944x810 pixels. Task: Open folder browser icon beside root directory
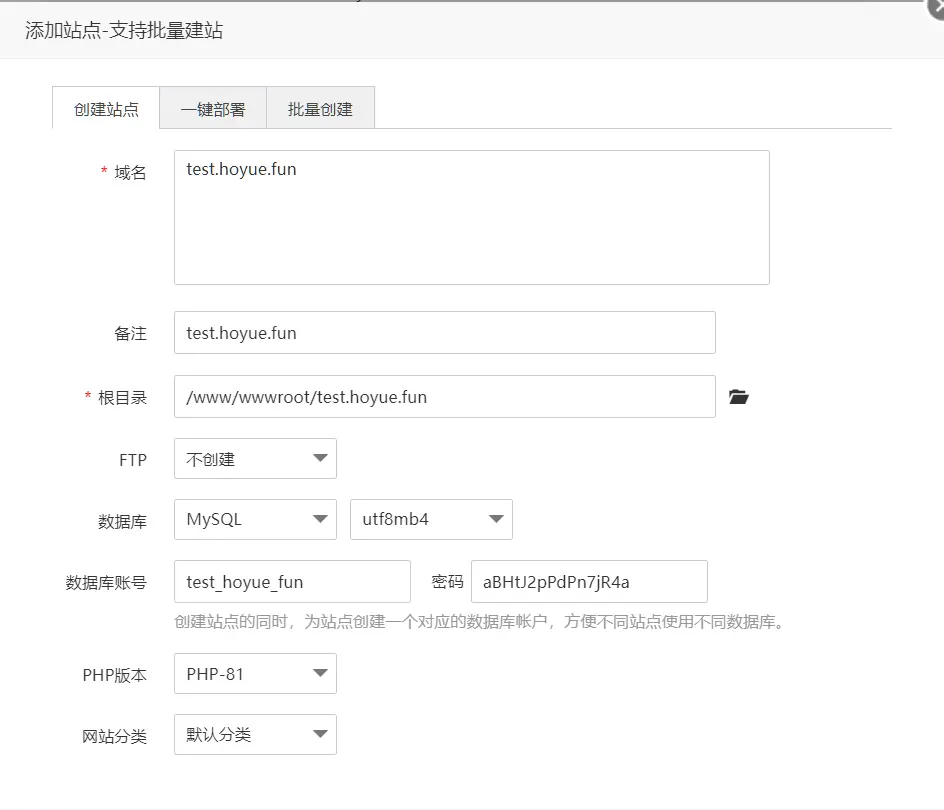pos(739,397)
